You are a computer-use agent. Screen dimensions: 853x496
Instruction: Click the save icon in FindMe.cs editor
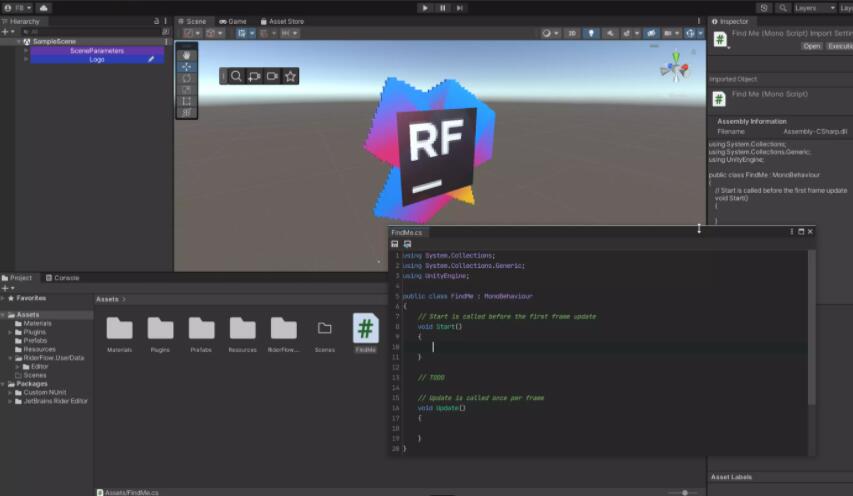click(x=395, y=244)
